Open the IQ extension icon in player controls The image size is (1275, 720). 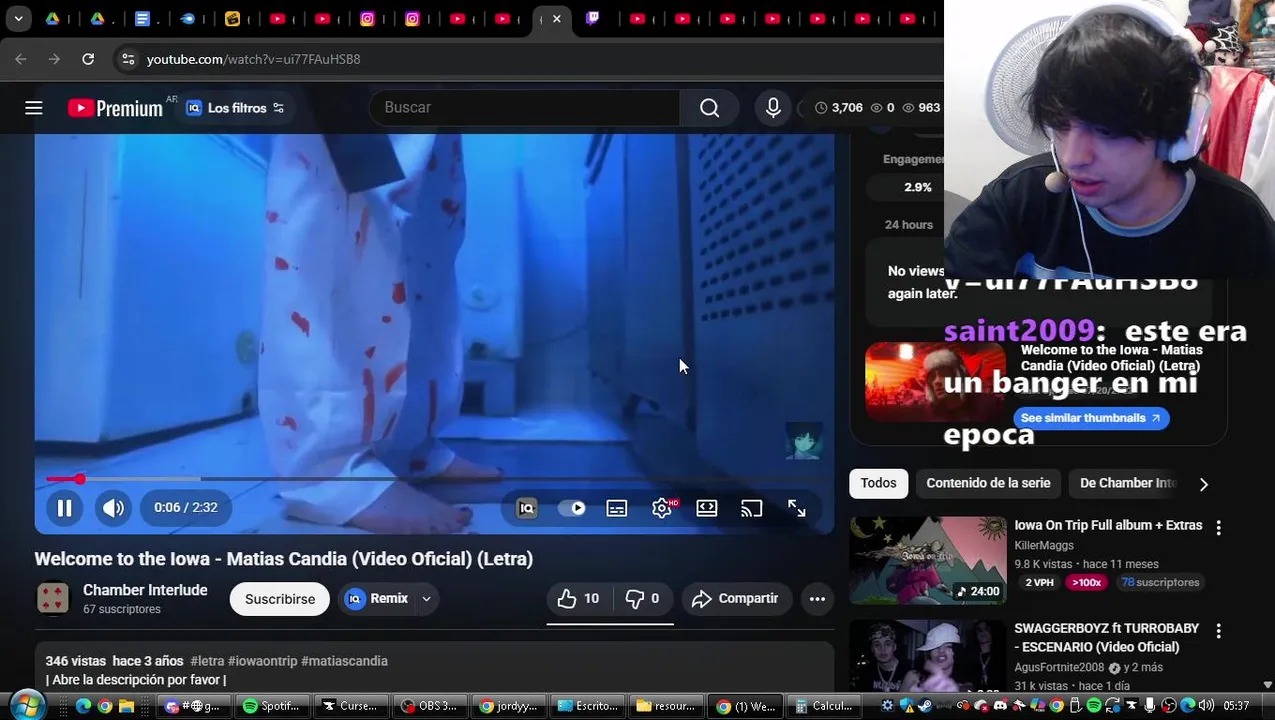coord(527,508)
